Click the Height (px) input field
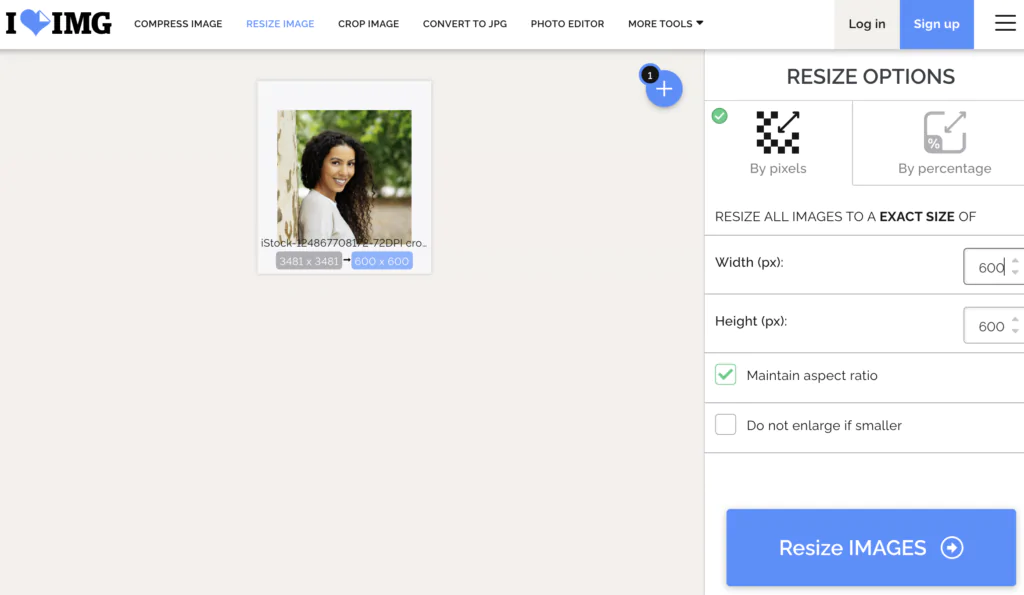The width and height of the screenshot is (1024, 595). (988, 326)
